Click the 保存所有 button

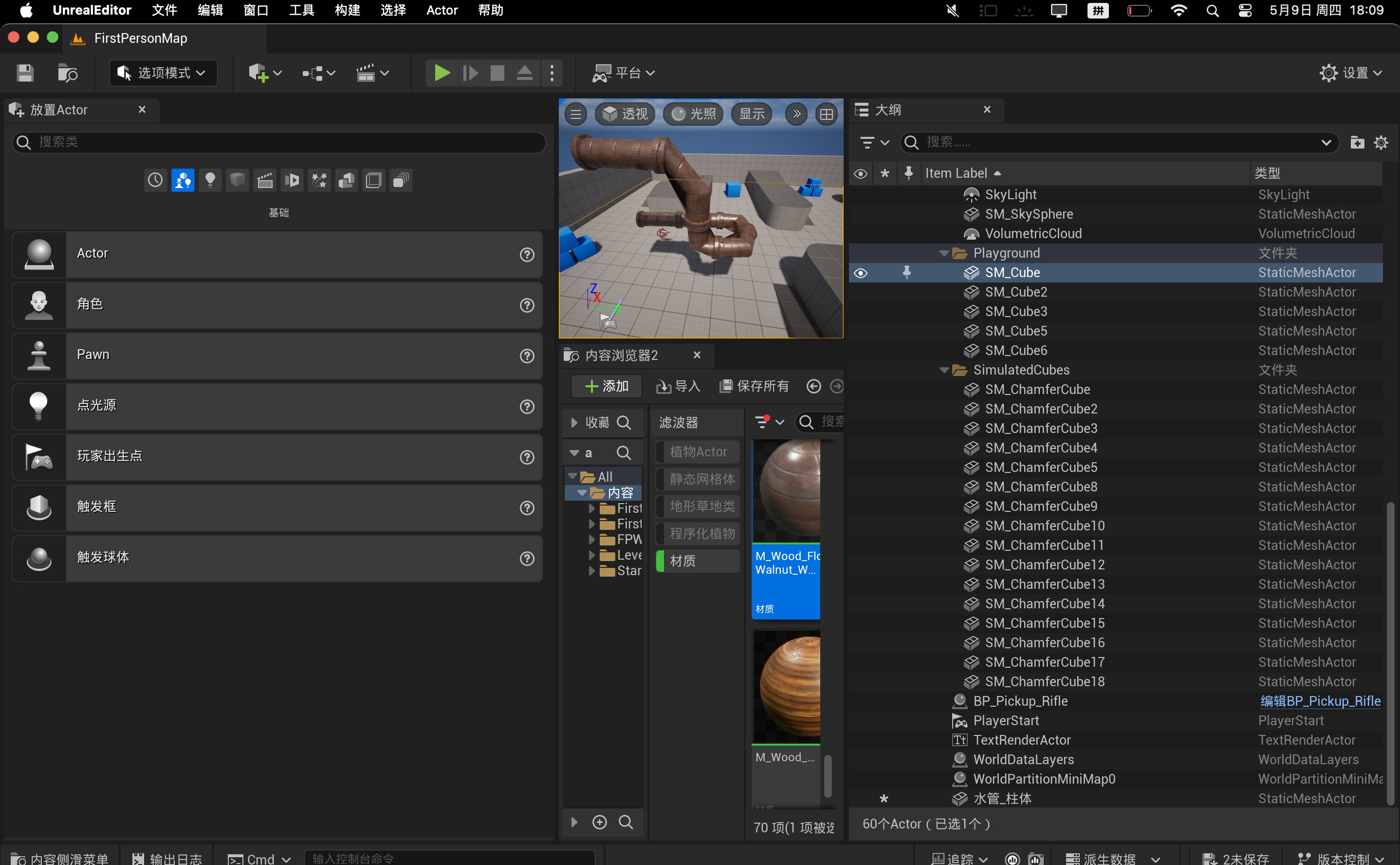coord(754,387)
